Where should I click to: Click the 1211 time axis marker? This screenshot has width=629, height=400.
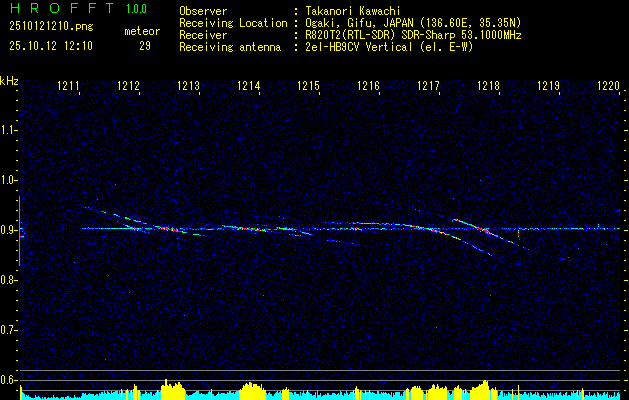[x=68, y=85]
